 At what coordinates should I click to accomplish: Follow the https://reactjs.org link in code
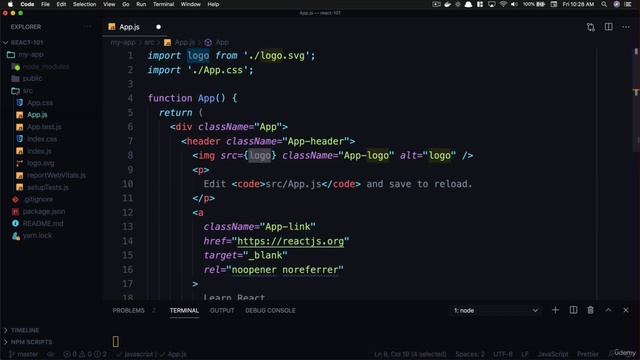coord(291,241)
